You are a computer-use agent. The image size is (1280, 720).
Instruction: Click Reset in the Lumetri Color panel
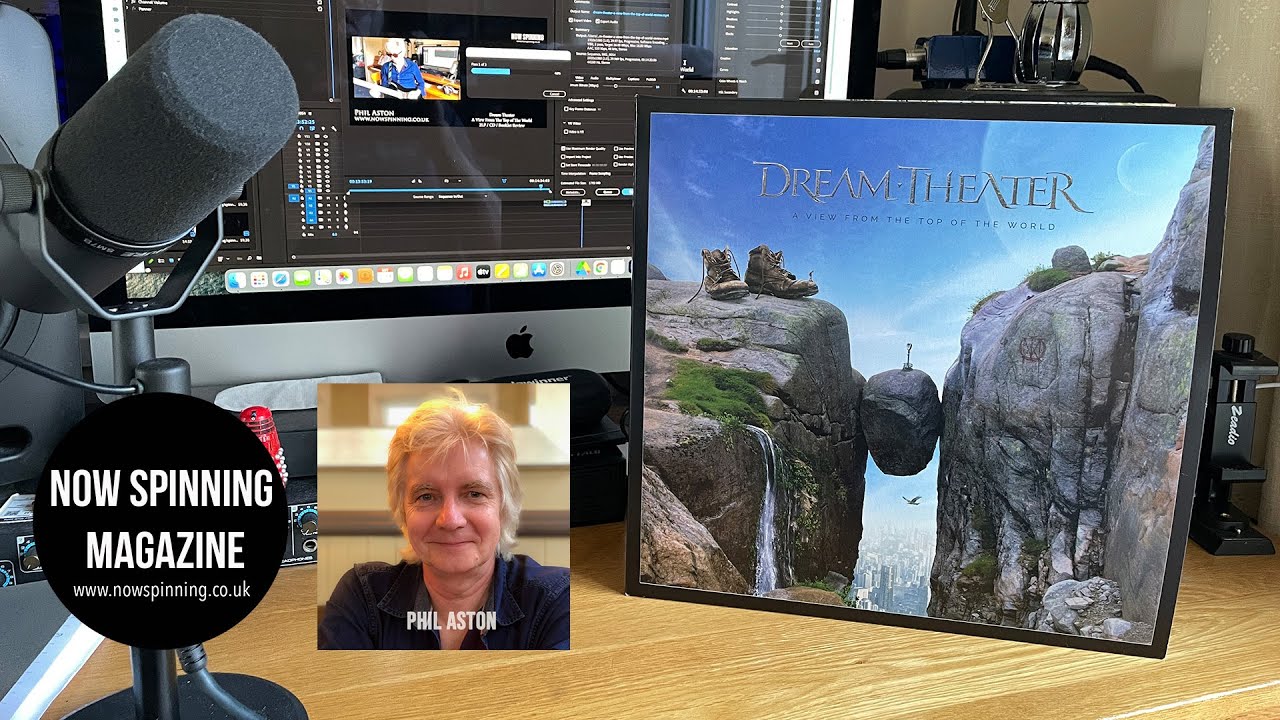click(790, 43)
